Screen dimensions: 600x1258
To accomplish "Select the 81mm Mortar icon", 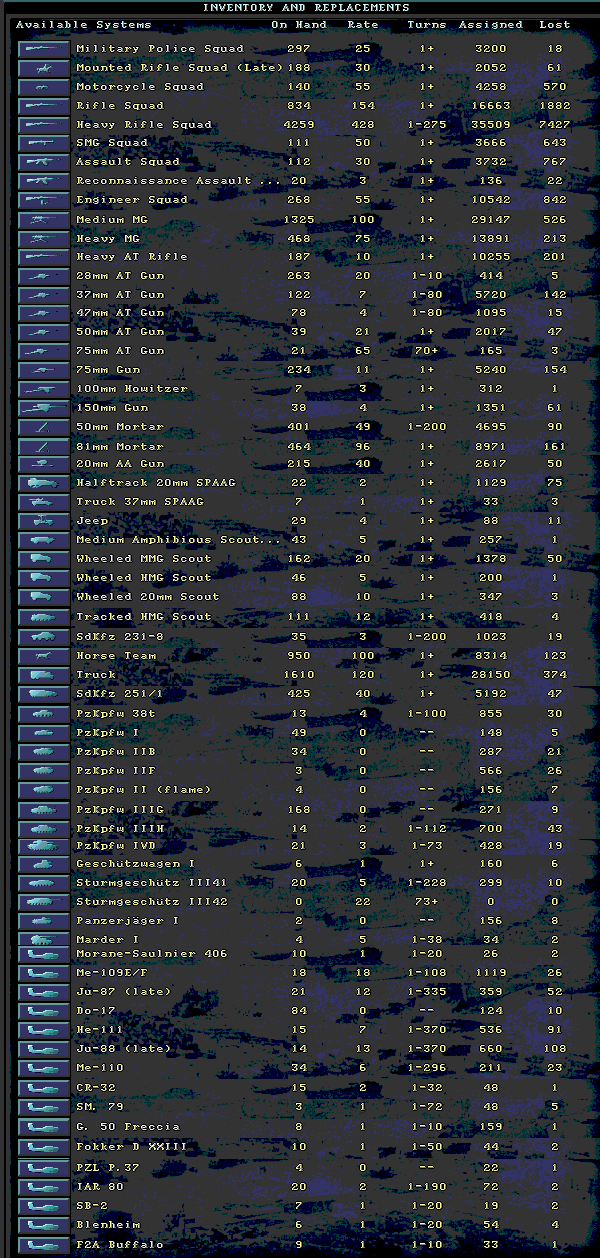I will point(44,446).
